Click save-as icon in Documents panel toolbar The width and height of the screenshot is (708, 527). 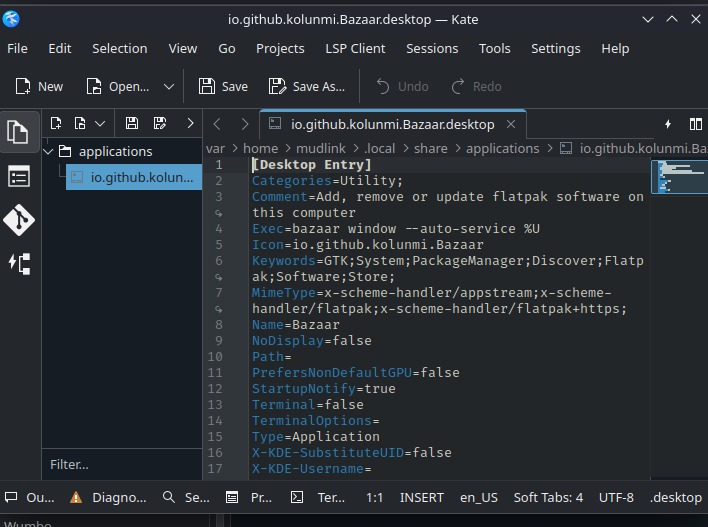coord(160,123)
